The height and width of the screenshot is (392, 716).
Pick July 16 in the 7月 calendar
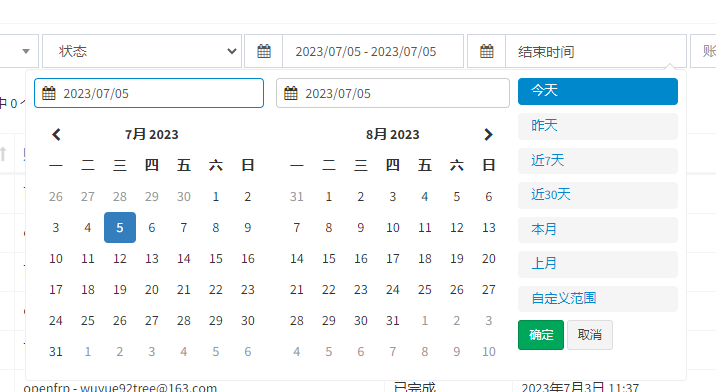[247, 259]
